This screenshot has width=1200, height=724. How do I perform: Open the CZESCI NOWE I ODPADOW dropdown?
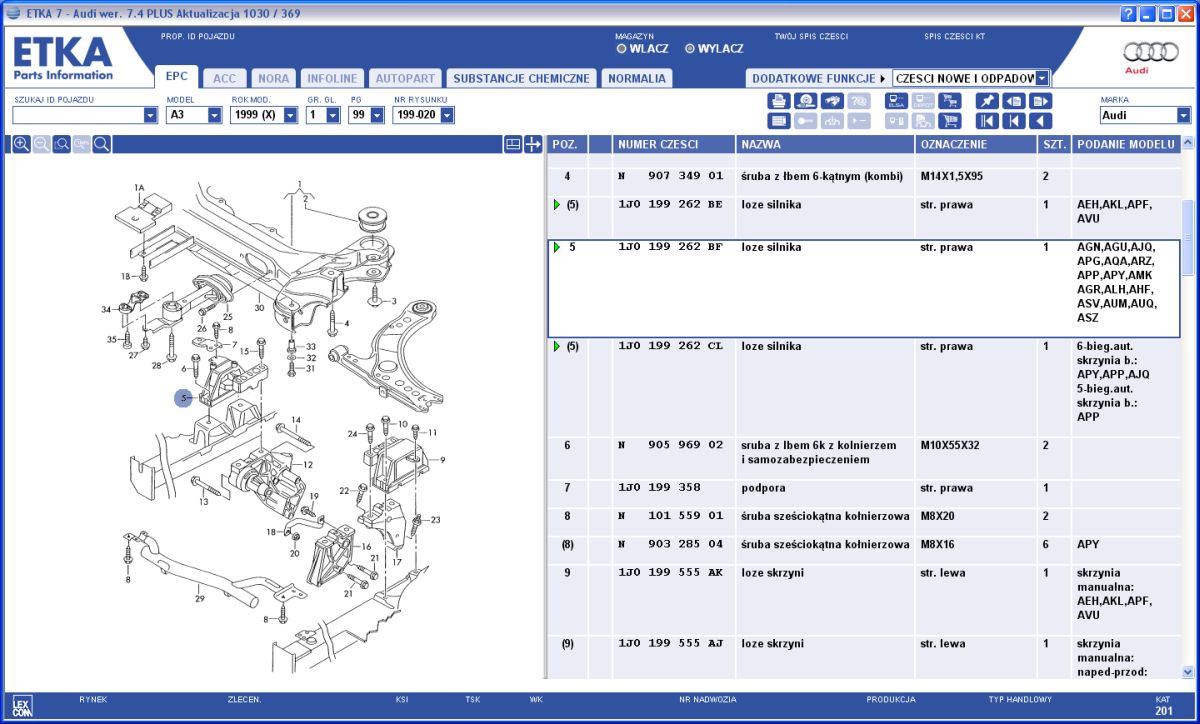pyautogui.click(x=1042, y=78)
